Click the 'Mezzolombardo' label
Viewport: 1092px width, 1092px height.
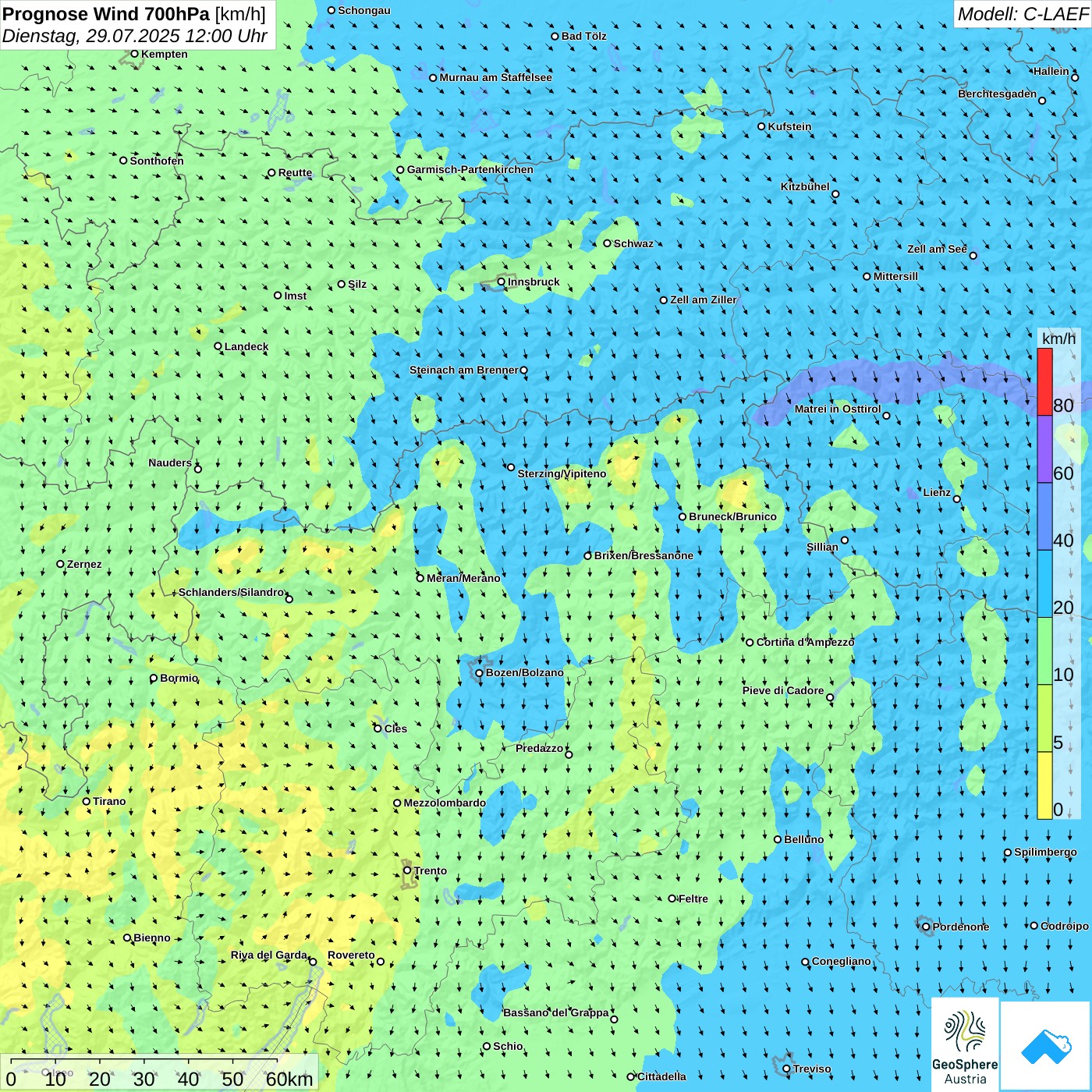(x=445, y=803)
